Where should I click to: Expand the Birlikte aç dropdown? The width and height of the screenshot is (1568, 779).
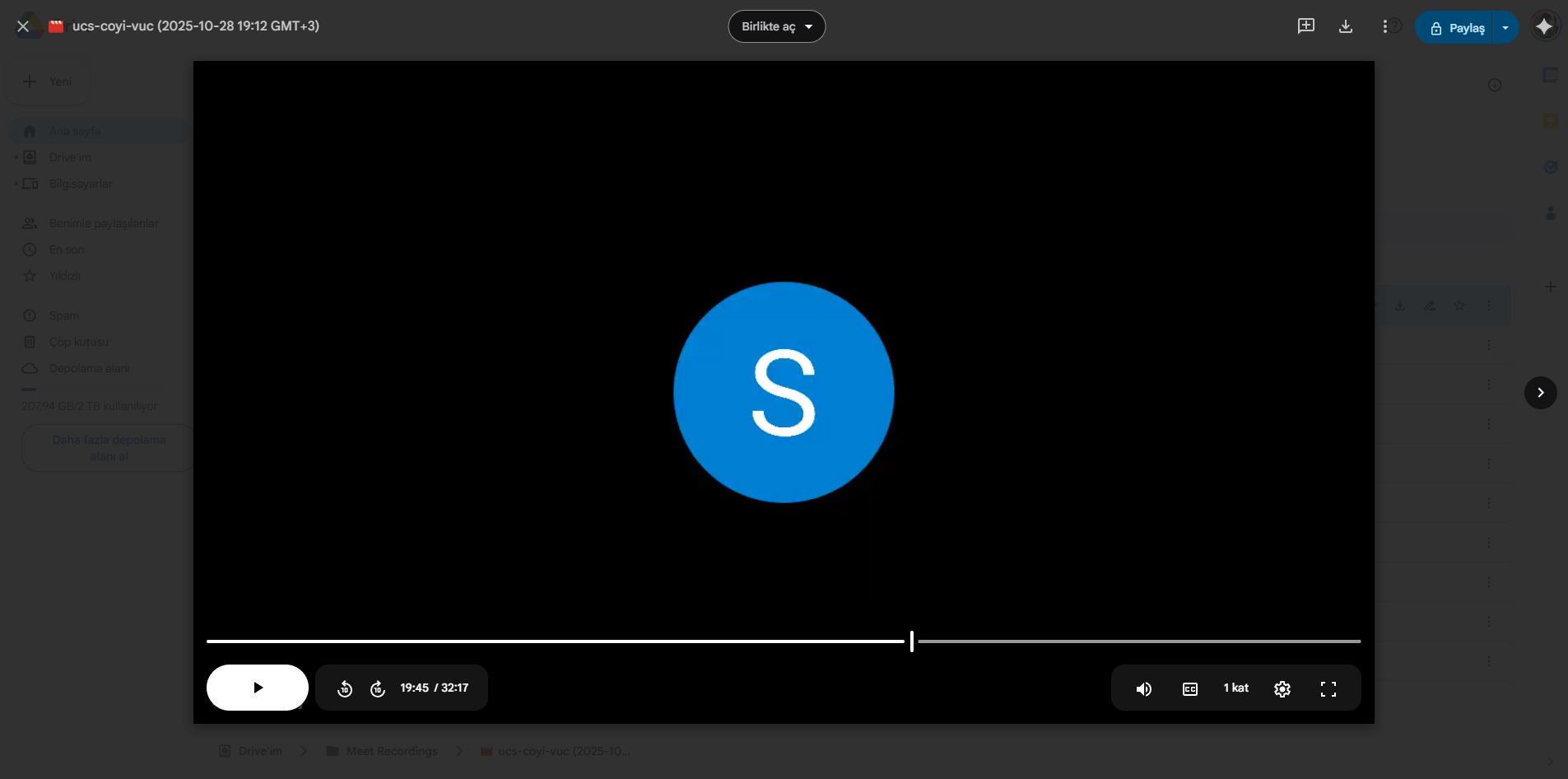coord(776,26)
